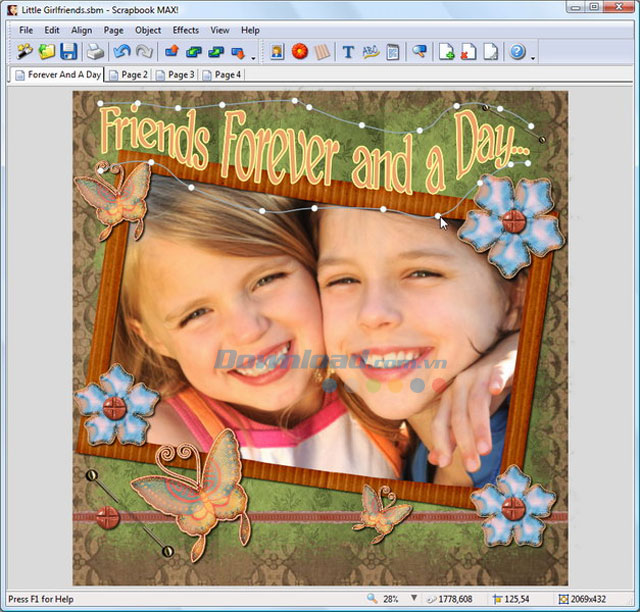The image size is (640, 612).
Task: Click the Print icon in toolbar
Action: click(95, 52)
